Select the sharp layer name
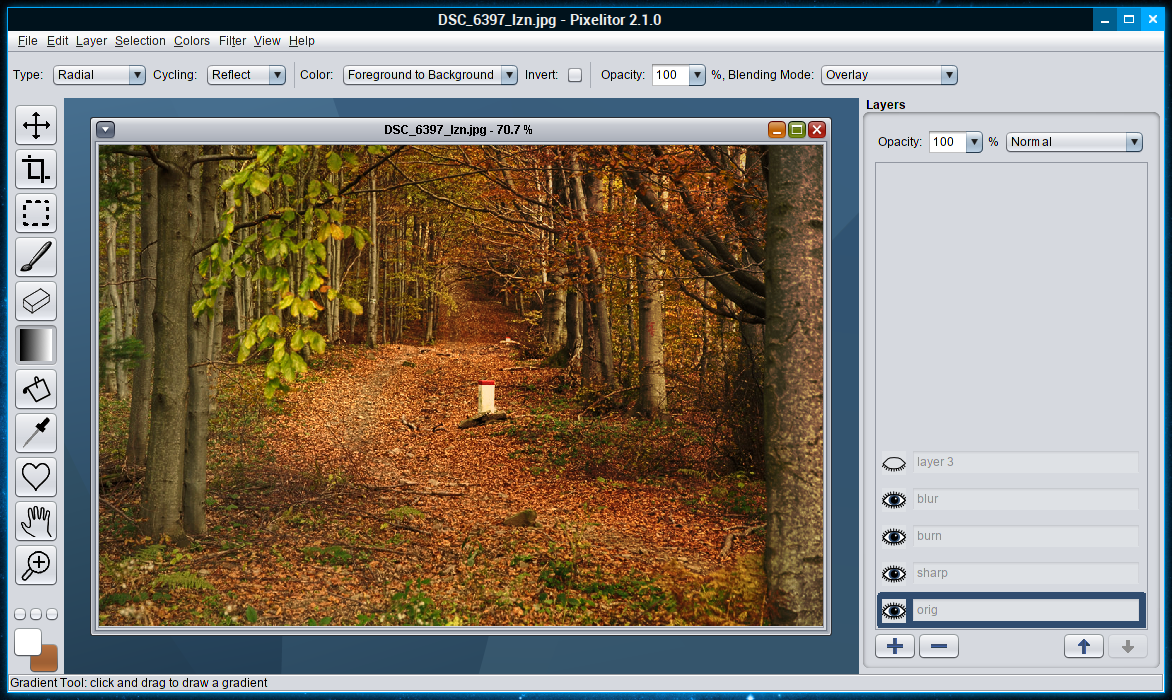 [x=1026, y=573]
